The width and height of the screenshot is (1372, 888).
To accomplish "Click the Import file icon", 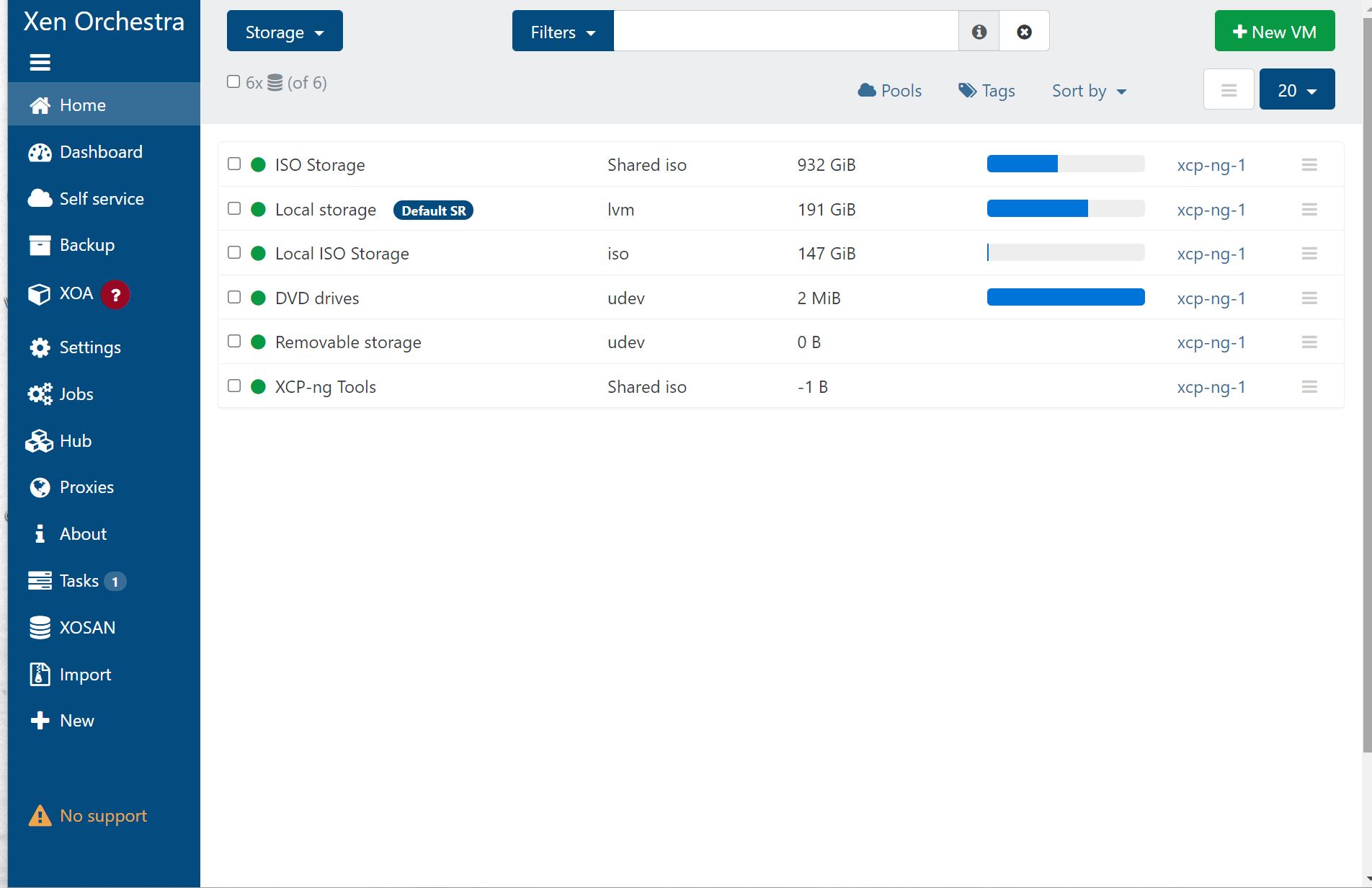I will (40, 675).
